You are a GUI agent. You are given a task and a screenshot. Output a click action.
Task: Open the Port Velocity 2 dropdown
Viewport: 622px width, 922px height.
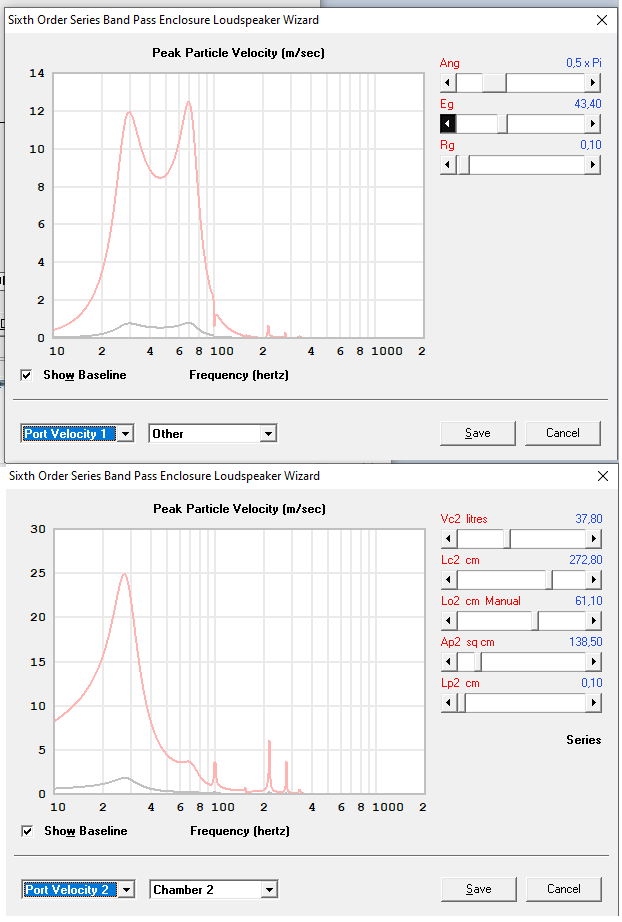(126, 890)
